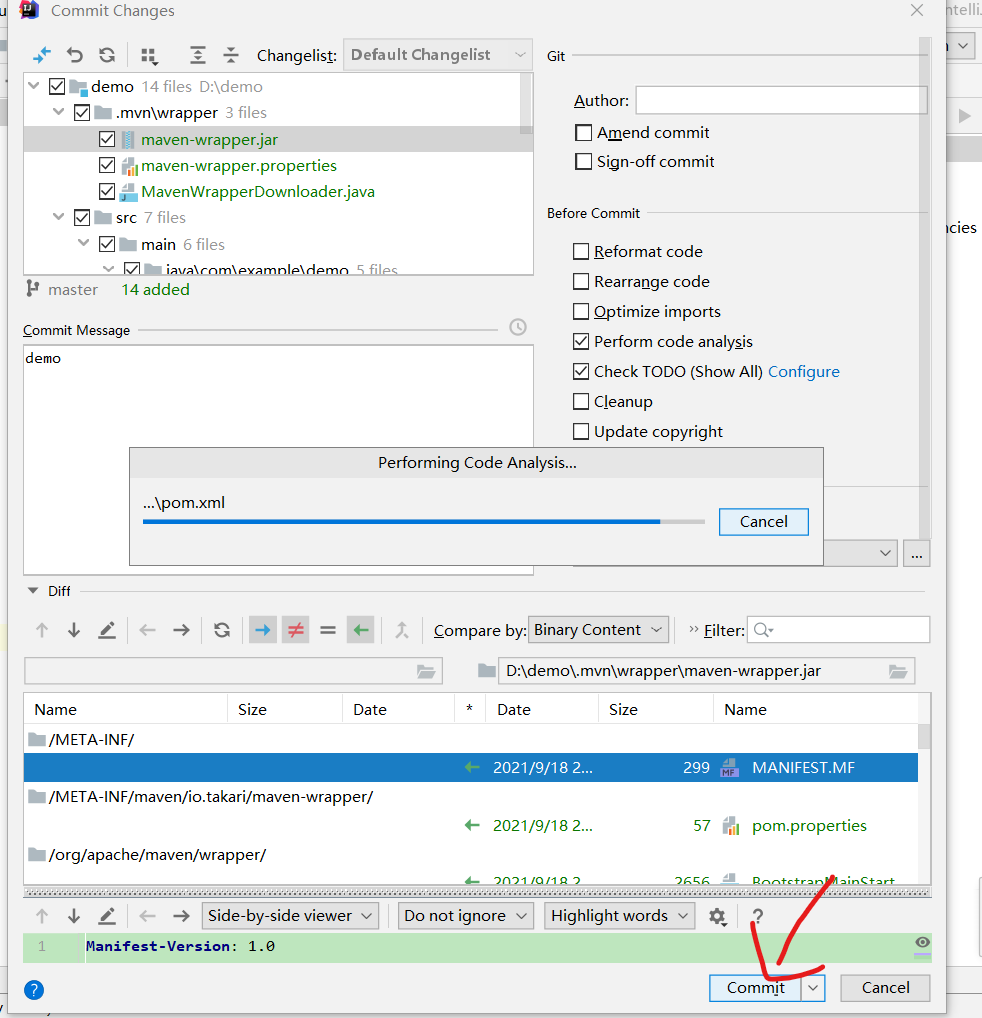The image size is (982, 1018).
Task: Uncheck the demo root folder checkbox
Action: pos(57,86)
